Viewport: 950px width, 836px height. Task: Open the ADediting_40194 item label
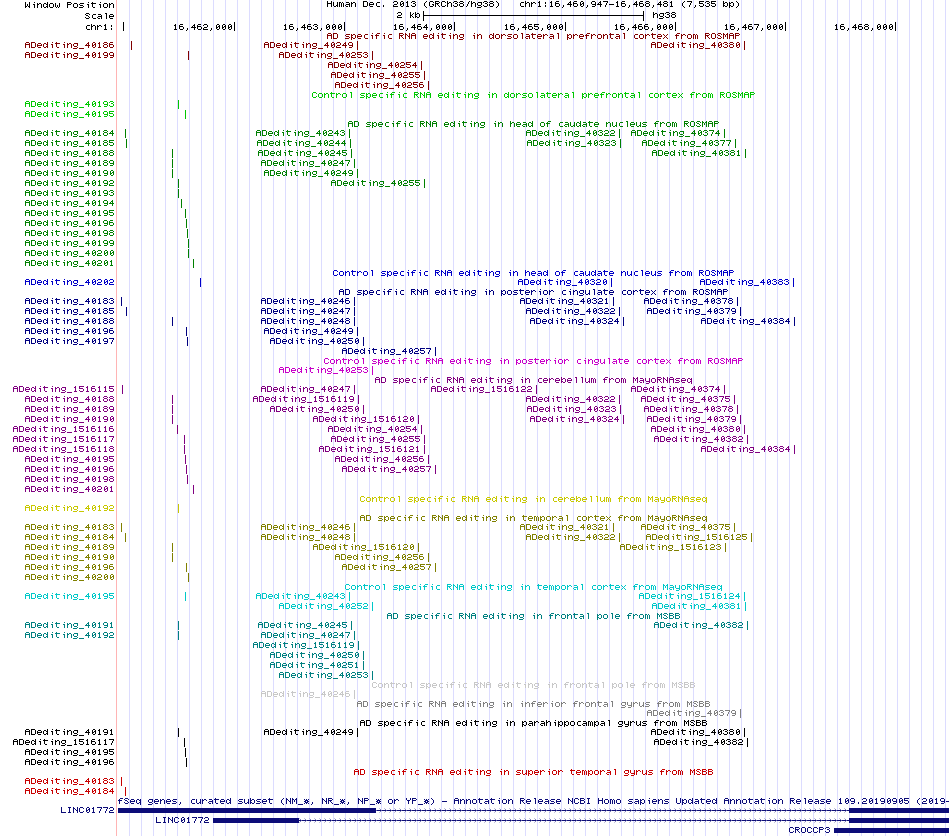point(69,204)
